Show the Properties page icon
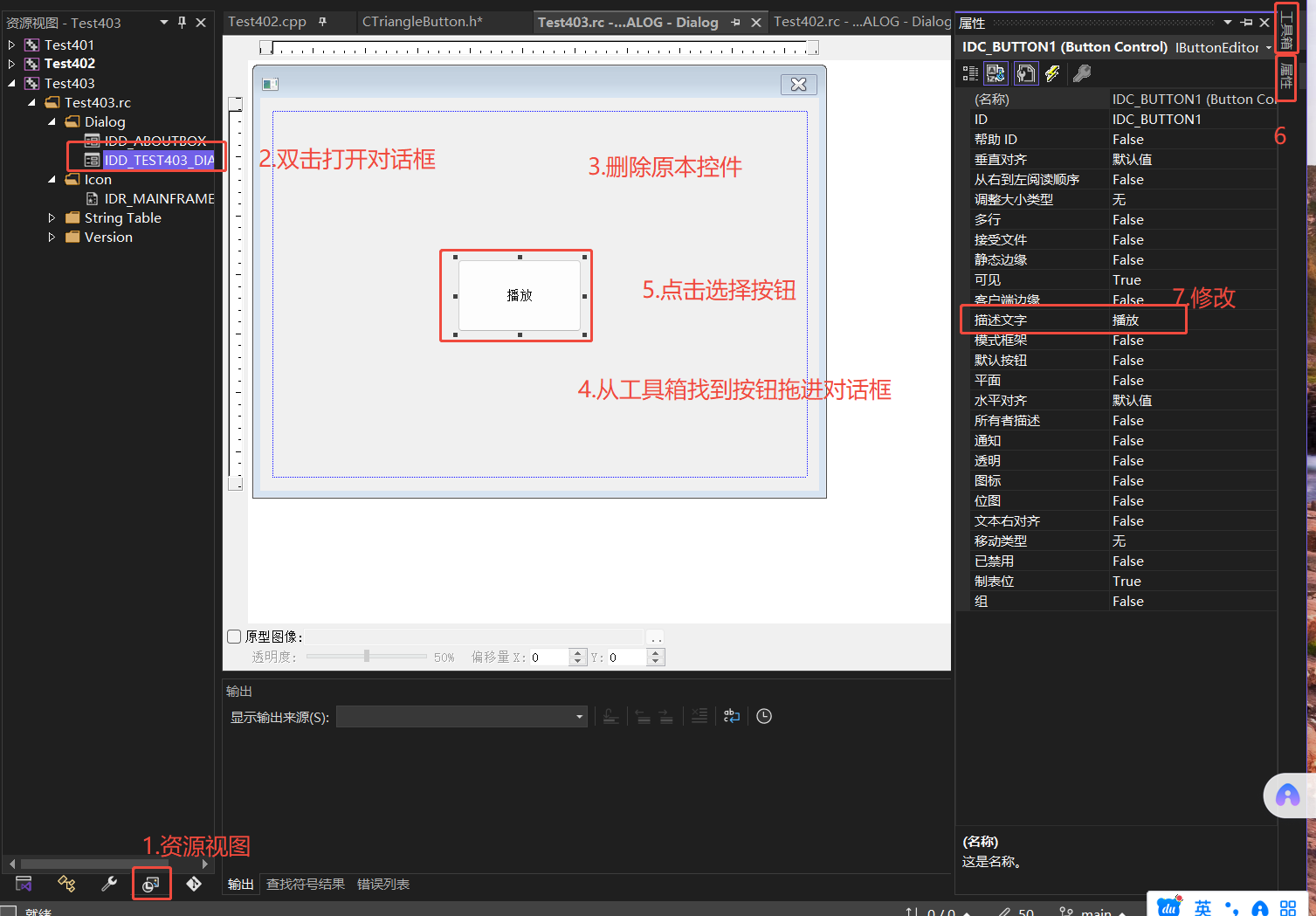The image size is (1316, 916). point(1026,73)
